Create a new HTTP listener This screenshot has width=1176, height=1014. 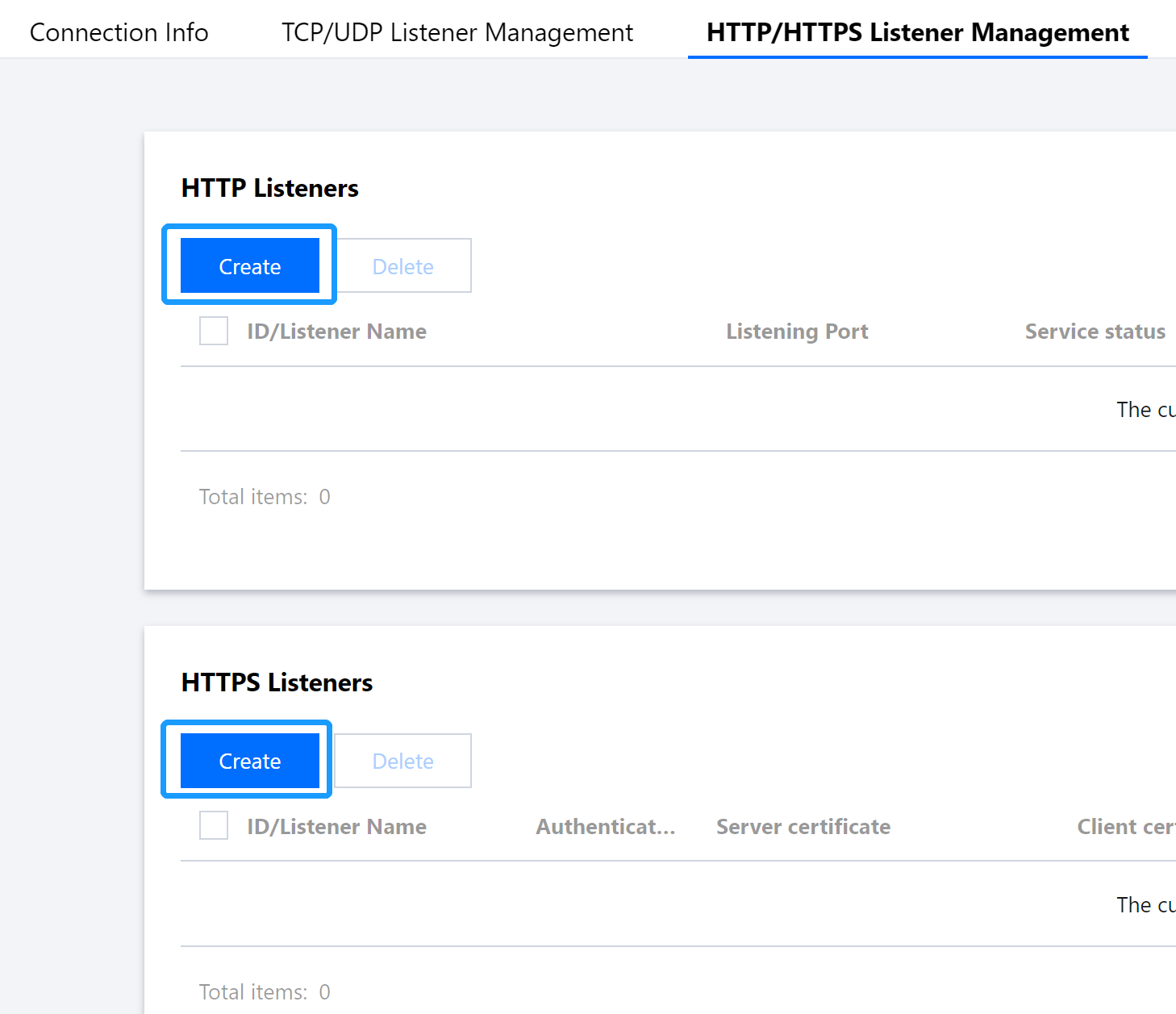pos(250,266)
